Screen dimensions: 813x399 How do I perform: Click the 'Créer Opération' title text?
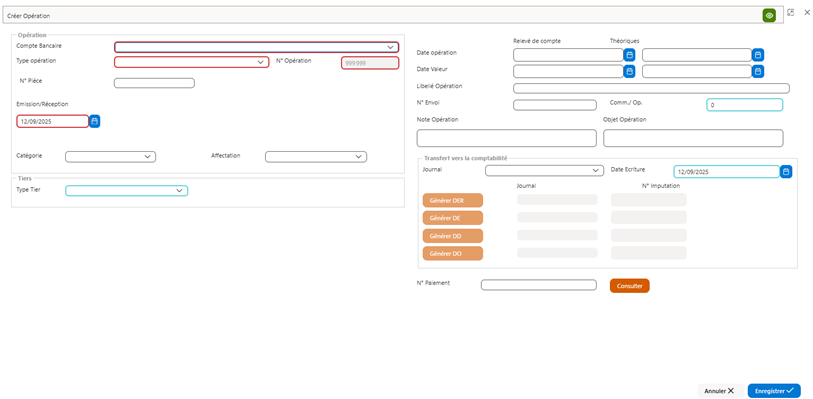[29, 16]
